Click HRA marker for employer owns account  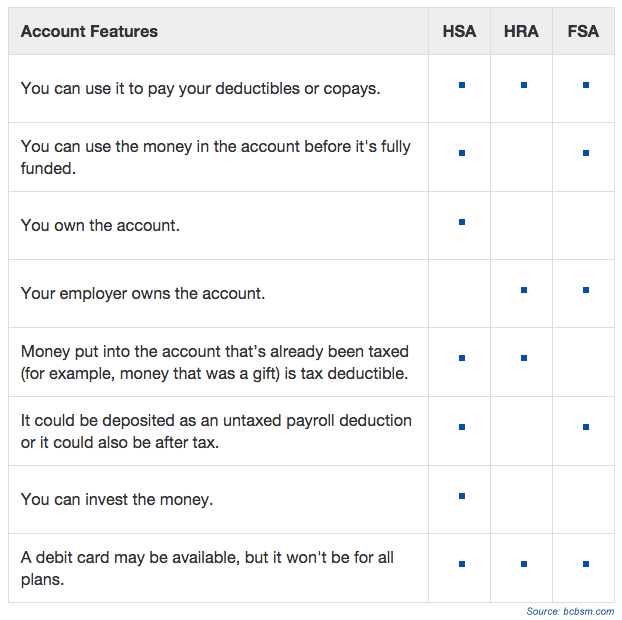[524, 290]
